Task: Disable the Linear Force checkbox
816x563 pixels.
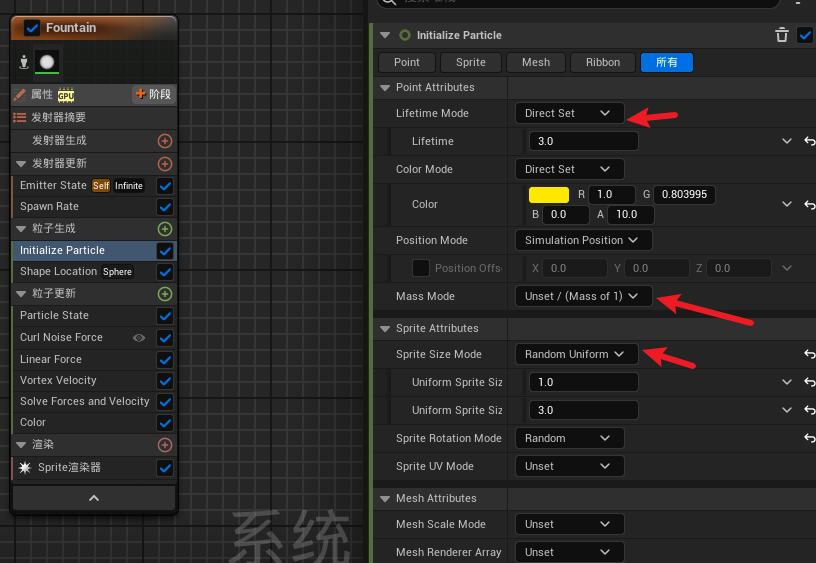Action: pos(165,360)
